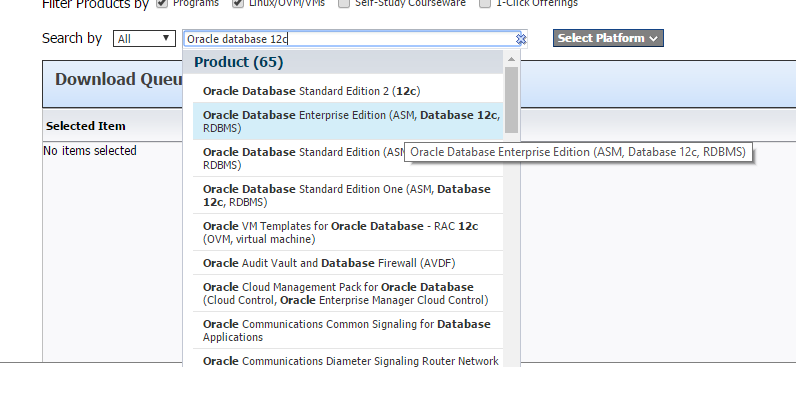Select Oracle Database Standard Edition One

[343, 195]
